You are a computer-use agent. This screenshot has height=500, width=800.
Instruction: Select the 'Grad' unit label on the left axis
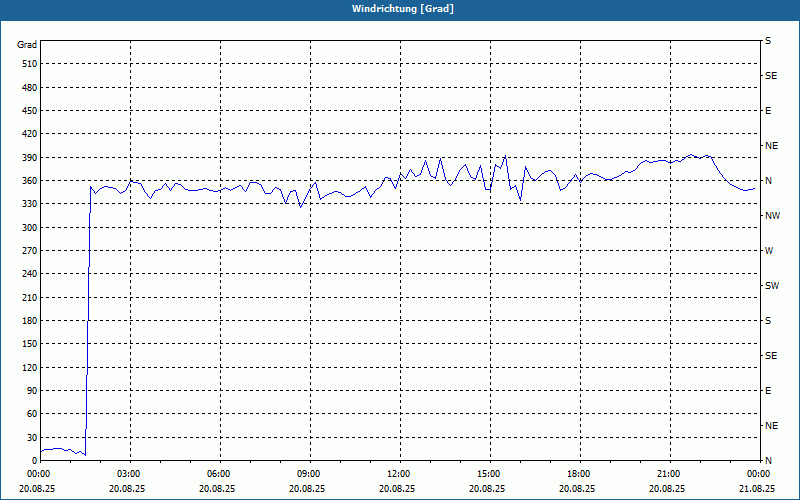click(x=27, y=45)
